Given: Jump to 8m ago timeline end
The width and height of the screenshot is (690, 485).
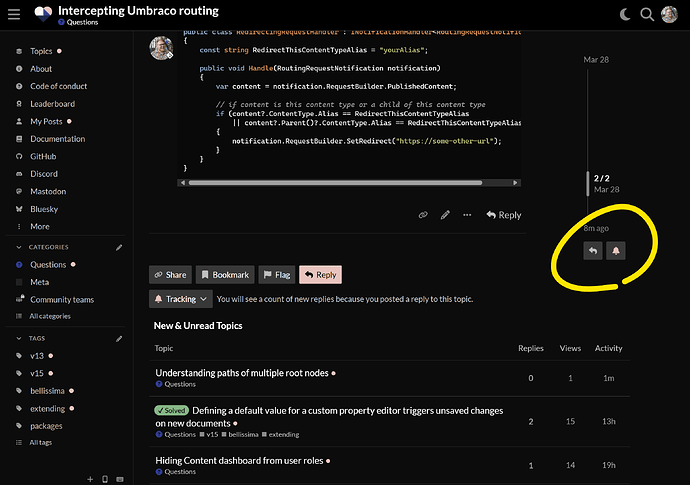Looking at the screenshot, I should pos(596,228).
